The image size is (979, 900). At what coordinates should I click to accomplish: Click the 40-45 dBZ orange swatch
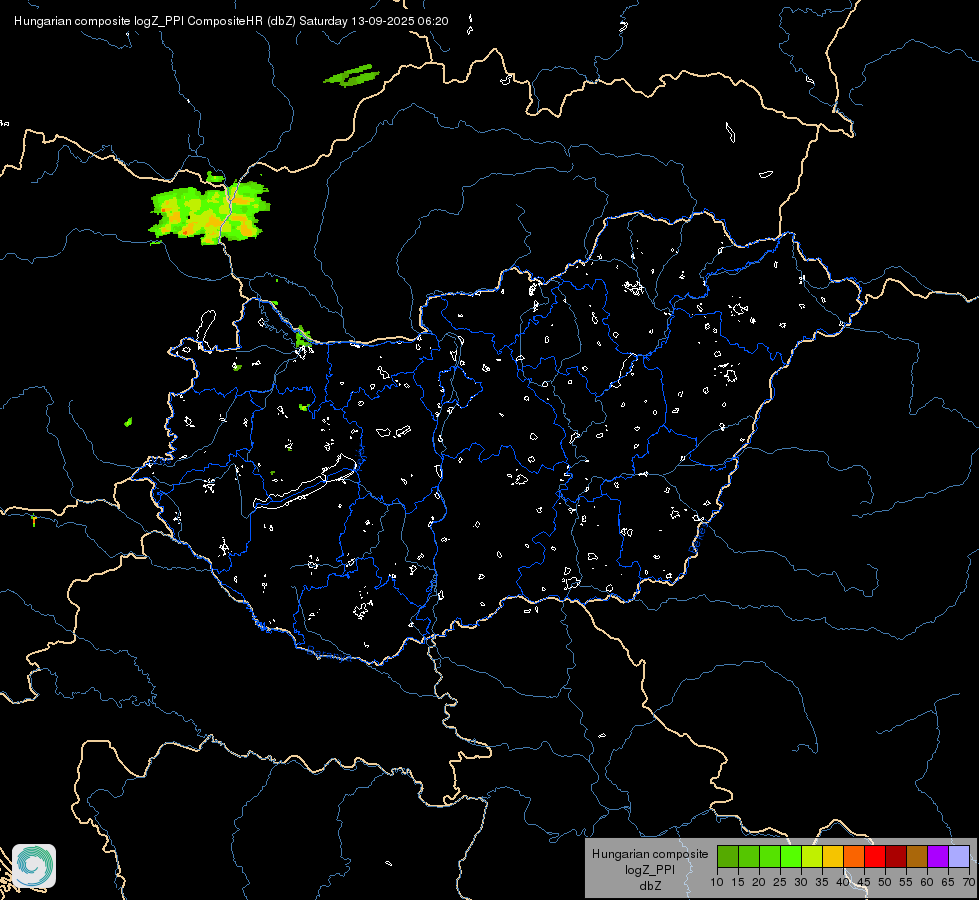[854, 856]
